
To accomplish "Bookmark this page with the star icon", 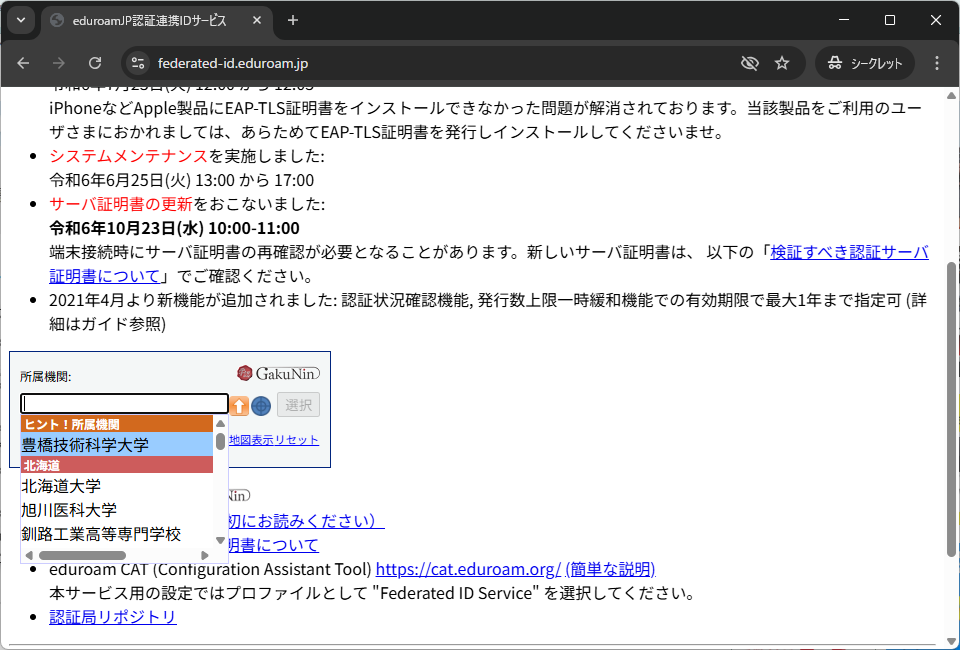I will pyautogui.click(x=782, y=63).
